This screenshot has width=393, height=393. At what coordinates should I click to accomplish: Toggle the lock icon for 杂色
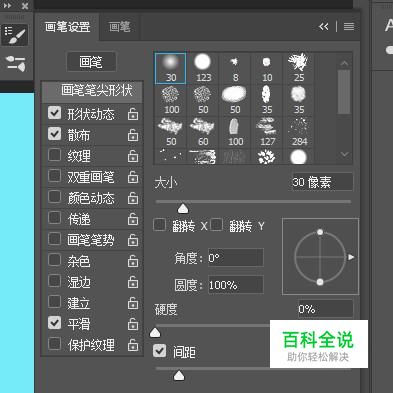point(133,261)
